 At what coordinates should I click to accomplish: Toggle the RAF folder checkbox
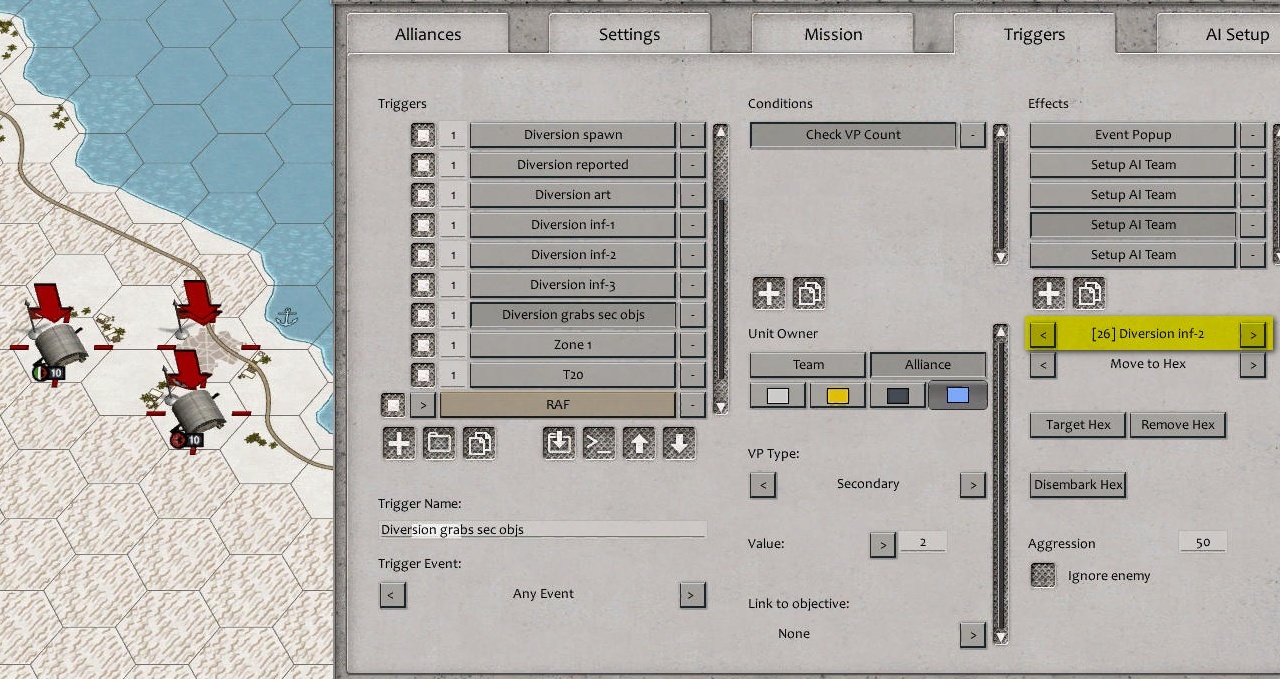pyautogui.click(x=393, y=405)
